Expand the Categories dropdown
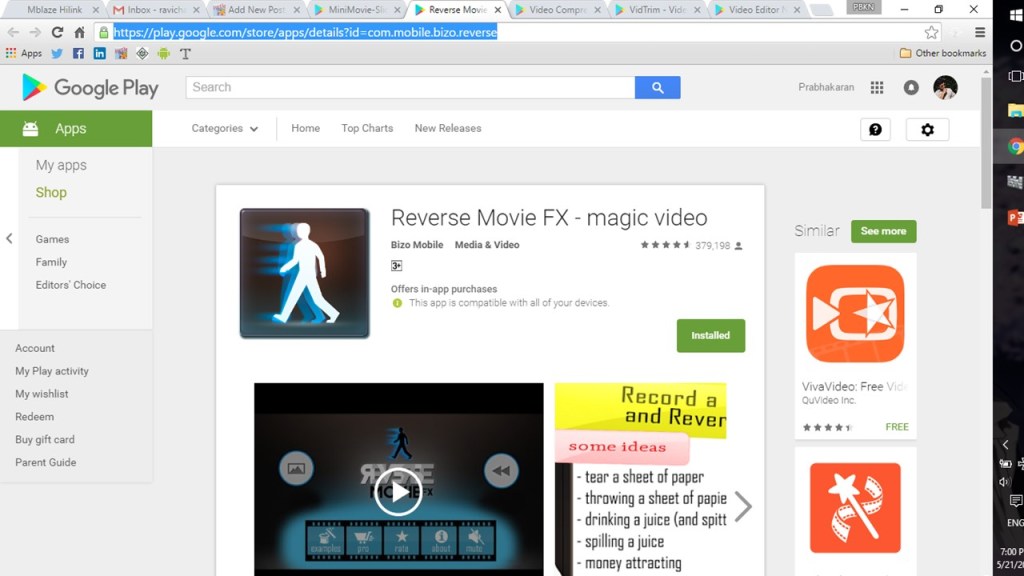Screen dimensions: 1024x576 225,129
